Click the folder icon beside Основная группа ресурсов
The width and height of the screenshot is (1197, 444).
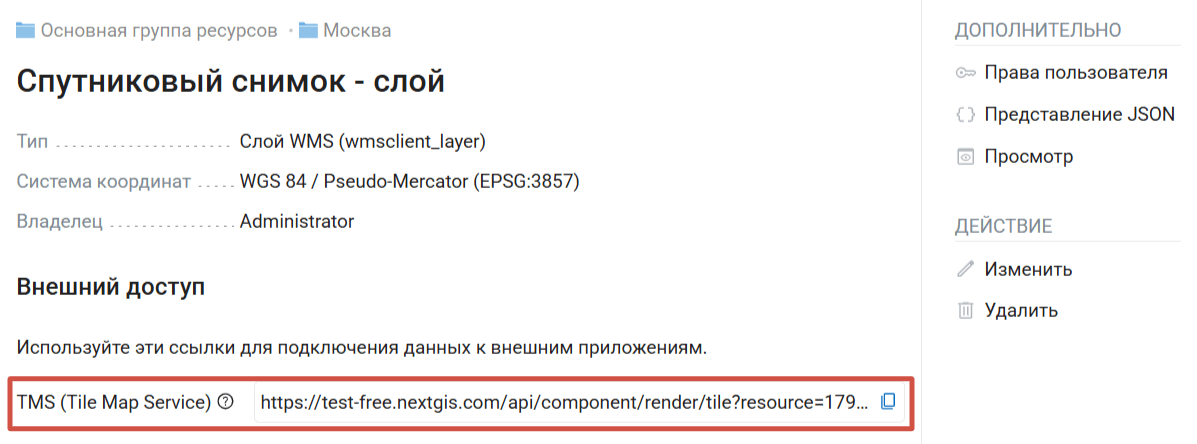pyautogui.click(x=26, y=30)
